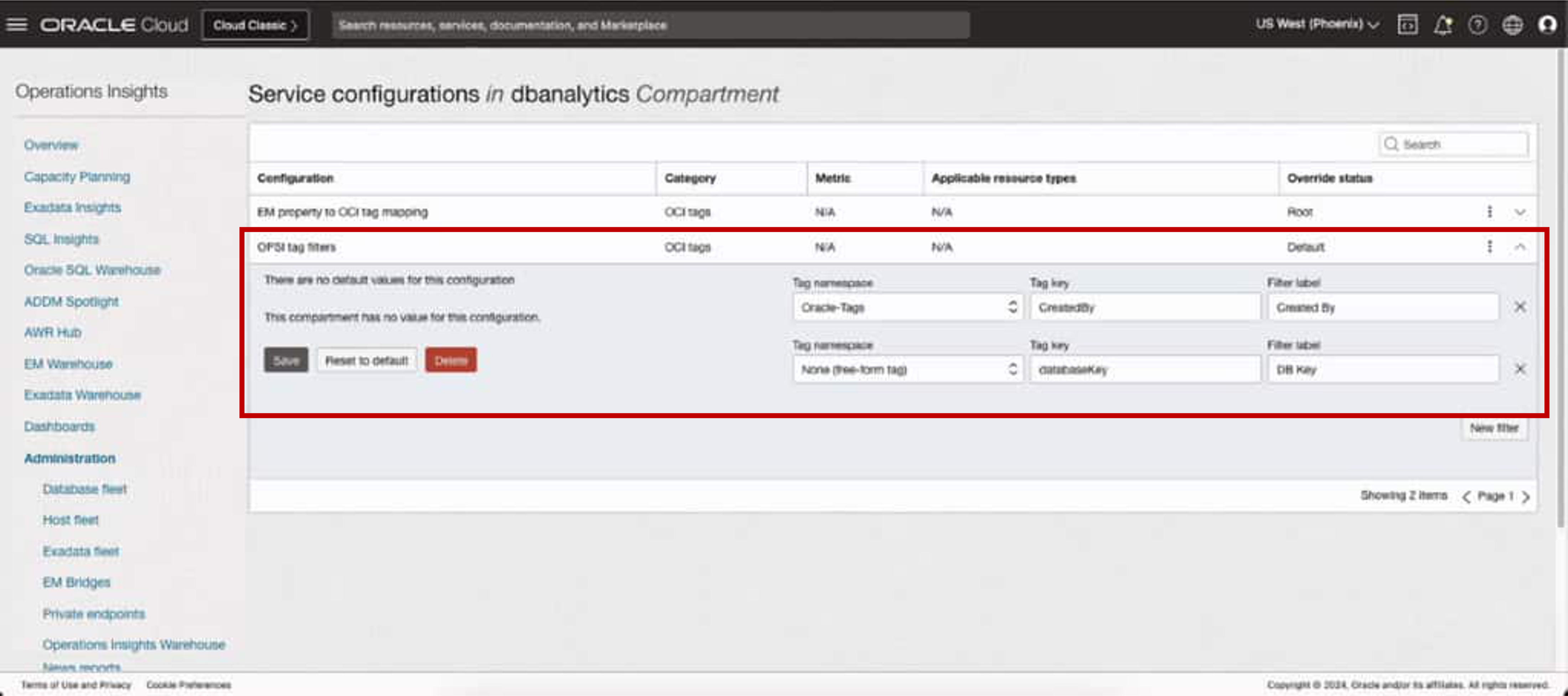Open Host fleet under Administration

pyautogui.click(x=71, y=520)
